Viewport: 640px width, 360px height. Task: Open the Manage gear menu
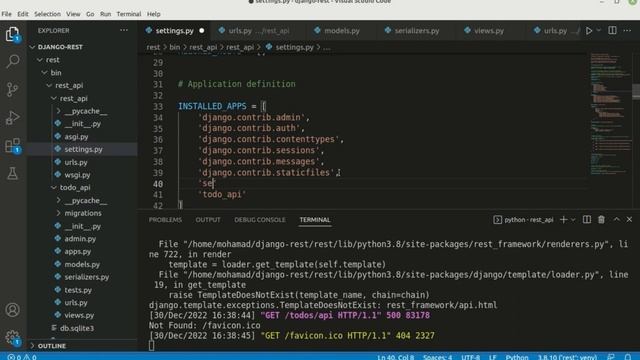tap(13, 337)
